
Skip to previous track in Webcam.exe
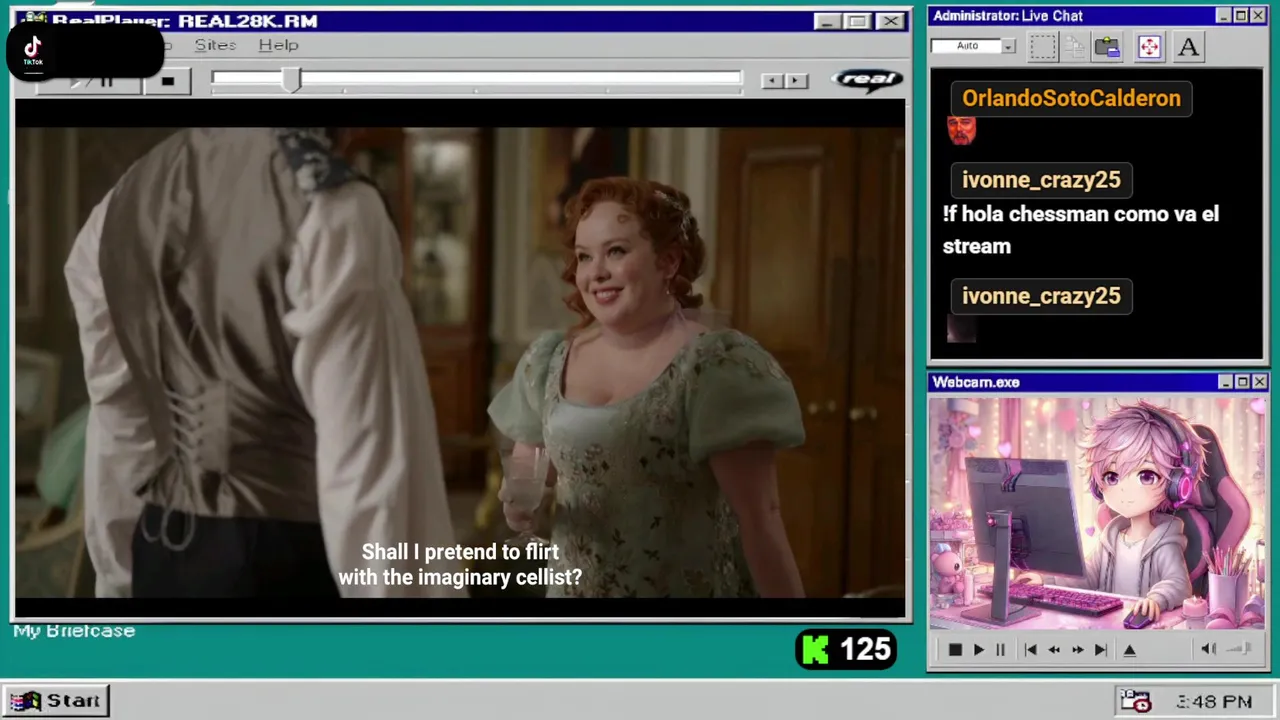click(1030, 650)
